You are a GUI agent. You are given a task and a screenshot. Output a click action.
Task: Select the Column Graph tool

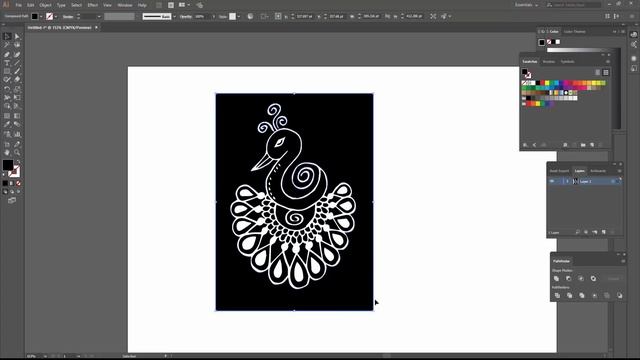(x=17, y=134)
